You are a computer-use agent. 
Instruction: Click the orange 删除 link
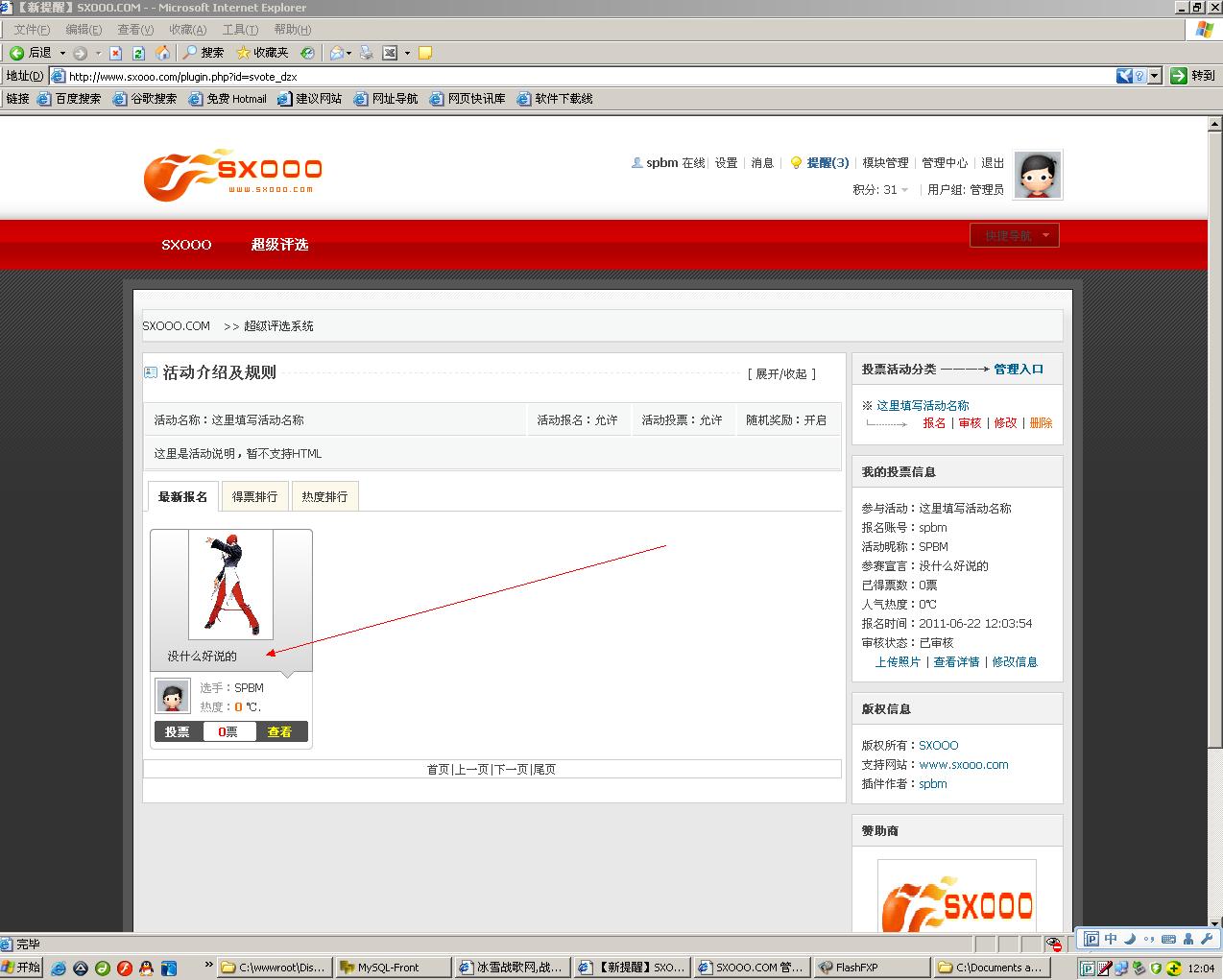click(1041, 423)
